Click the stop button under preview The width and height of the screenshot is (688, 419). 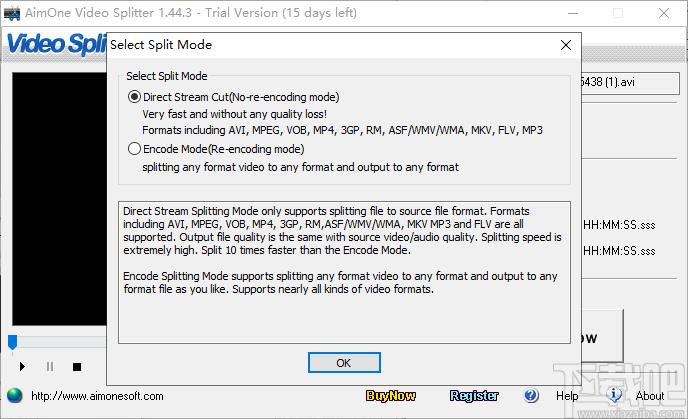(77, 367)
